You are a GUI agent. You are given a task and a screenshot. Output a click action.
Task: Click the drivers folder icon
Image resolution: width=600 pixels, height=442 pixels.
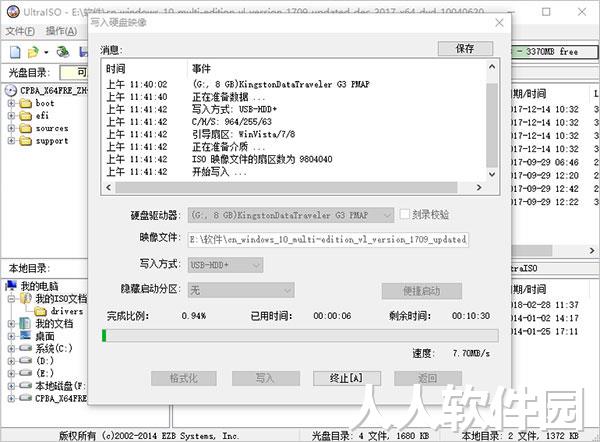pos(40,311)
